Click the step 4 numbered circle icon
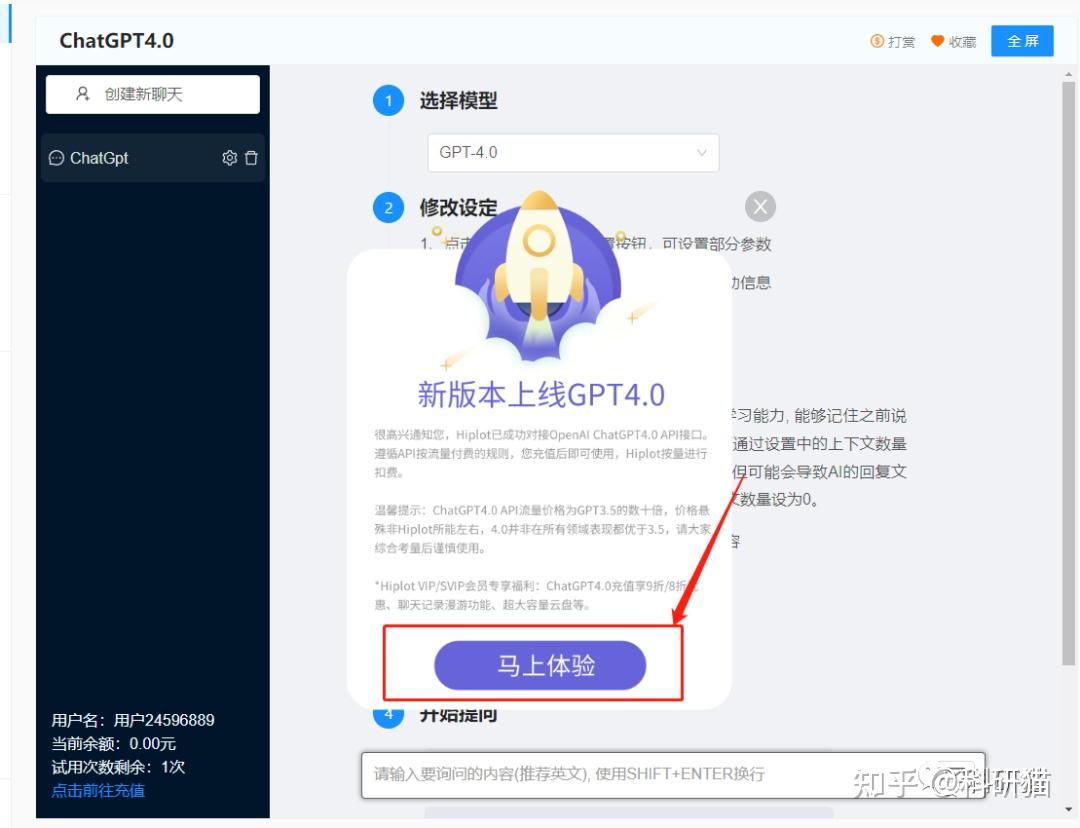Screen dimensions: 1080x828 pos(388,714)
